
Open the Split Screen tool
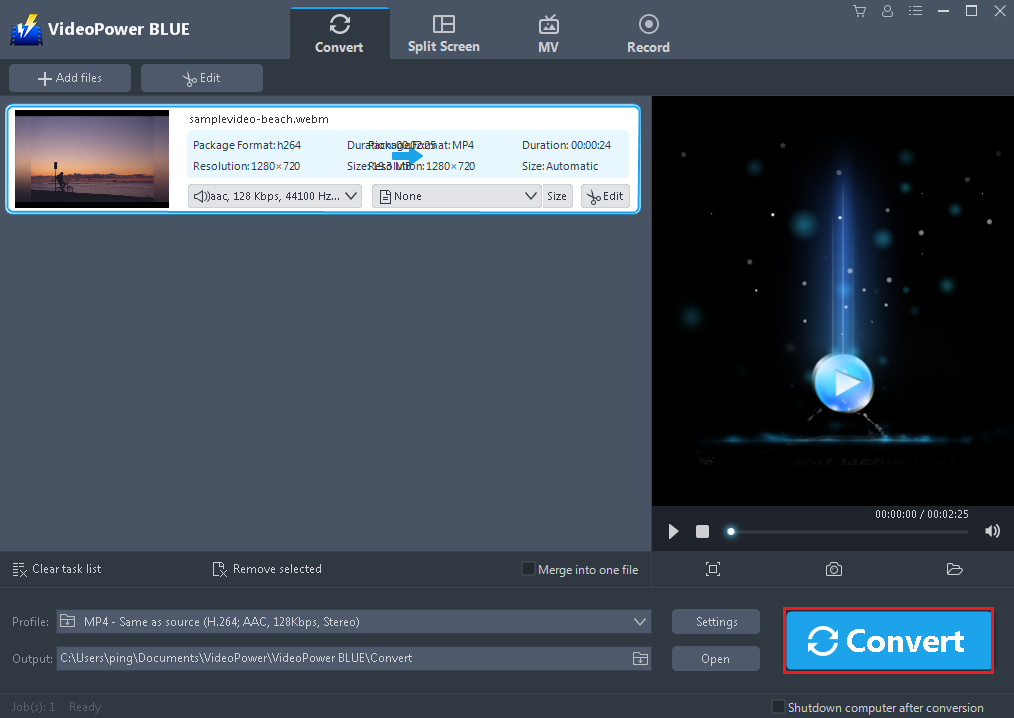[443, 30]
